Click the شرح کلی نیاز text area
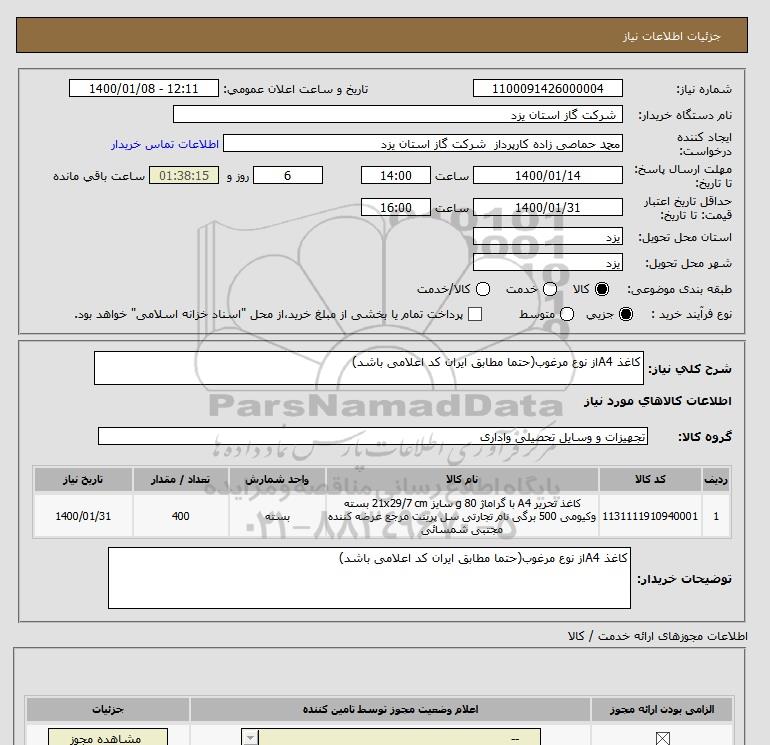Image resolution: width=770 pixels, height=745 pixels. pyautogui.click(x=369, y=368)
